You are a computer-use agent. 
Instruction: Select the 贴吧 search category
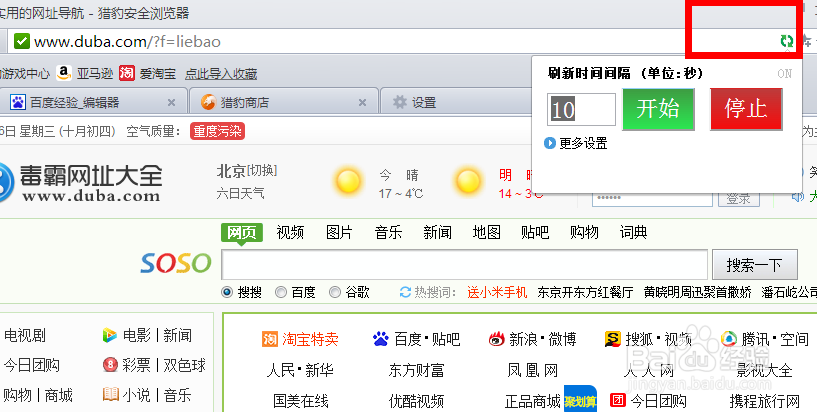(535, 232)
